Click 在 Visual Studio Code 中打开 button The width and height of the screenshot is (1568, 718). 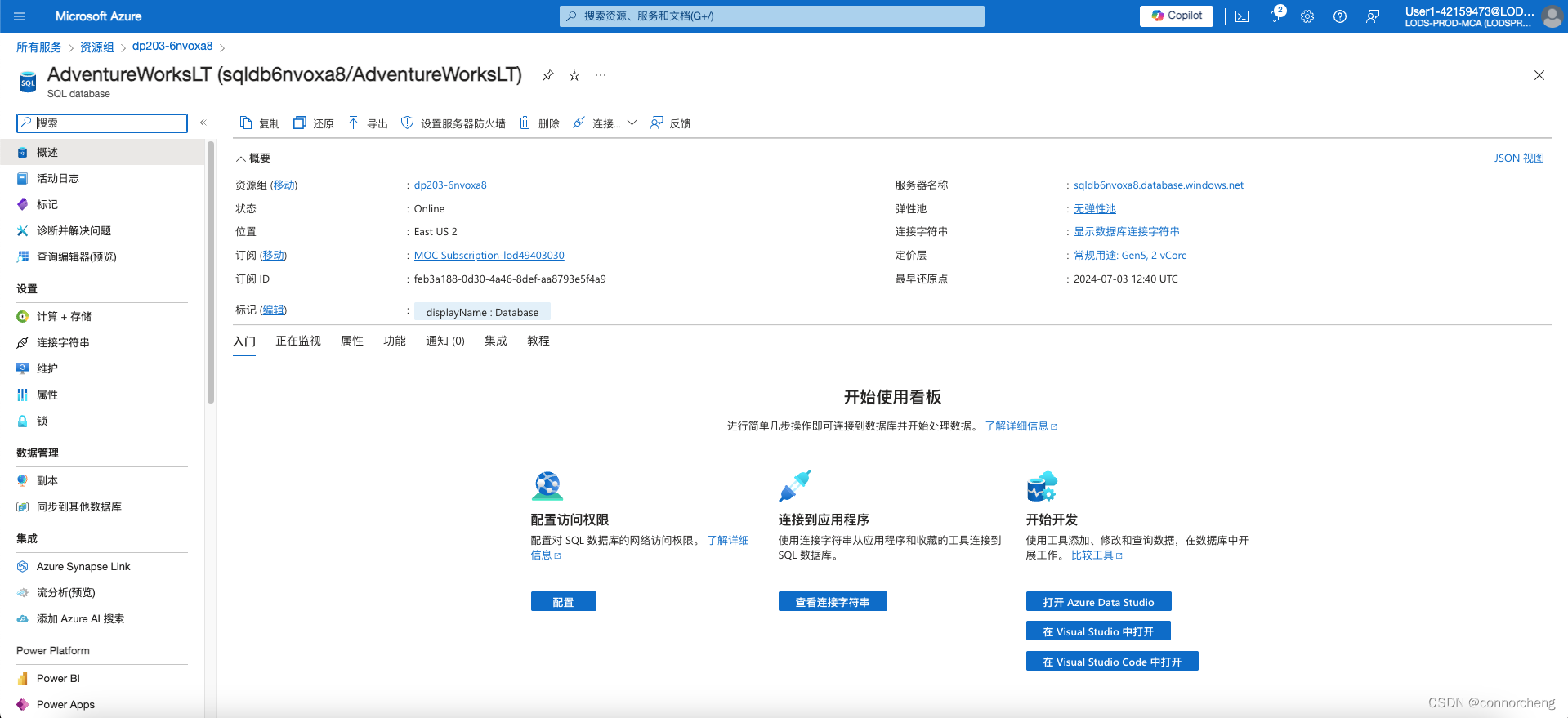[1112, 661]
